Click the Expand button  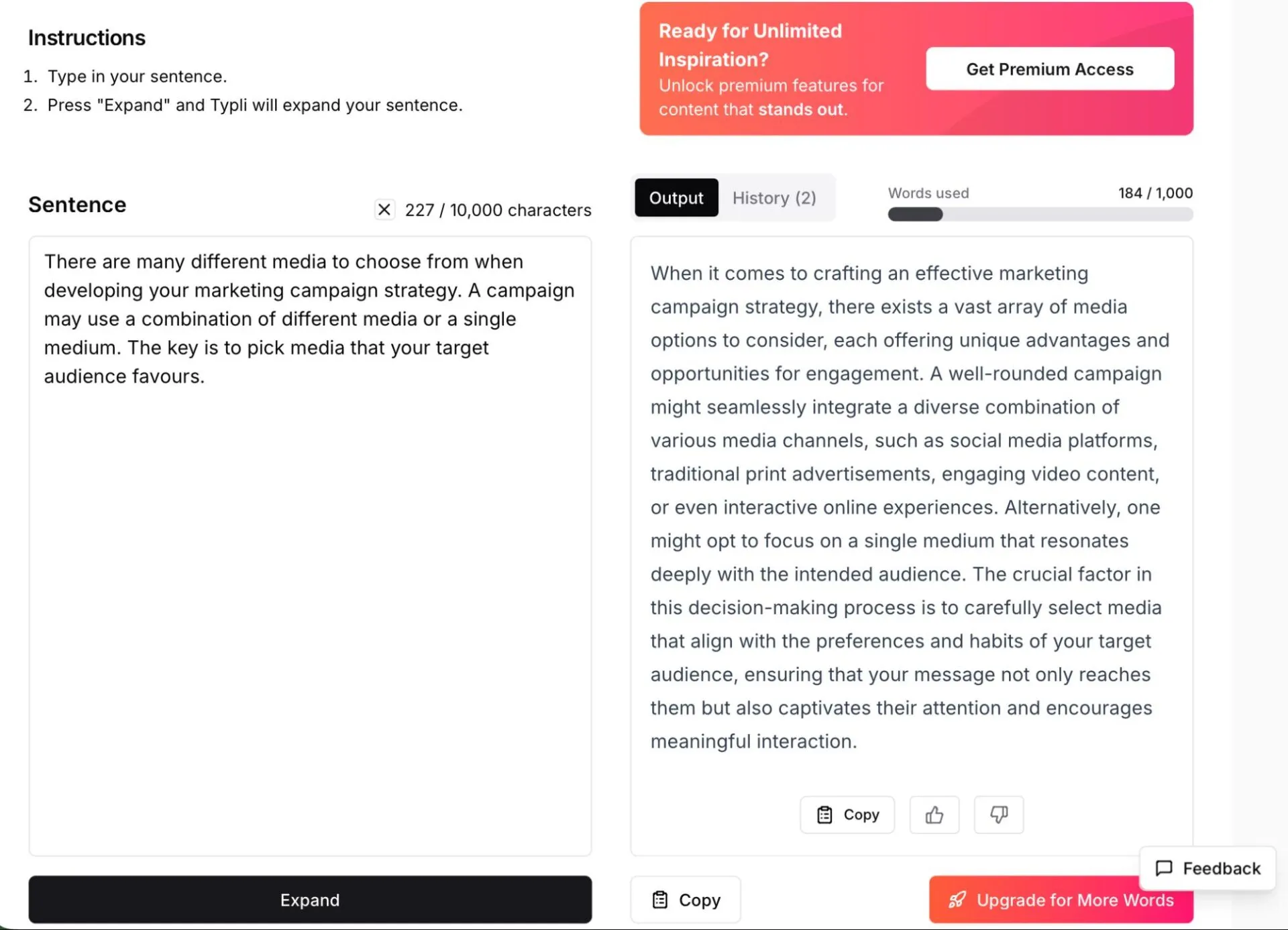click(310, 900)
